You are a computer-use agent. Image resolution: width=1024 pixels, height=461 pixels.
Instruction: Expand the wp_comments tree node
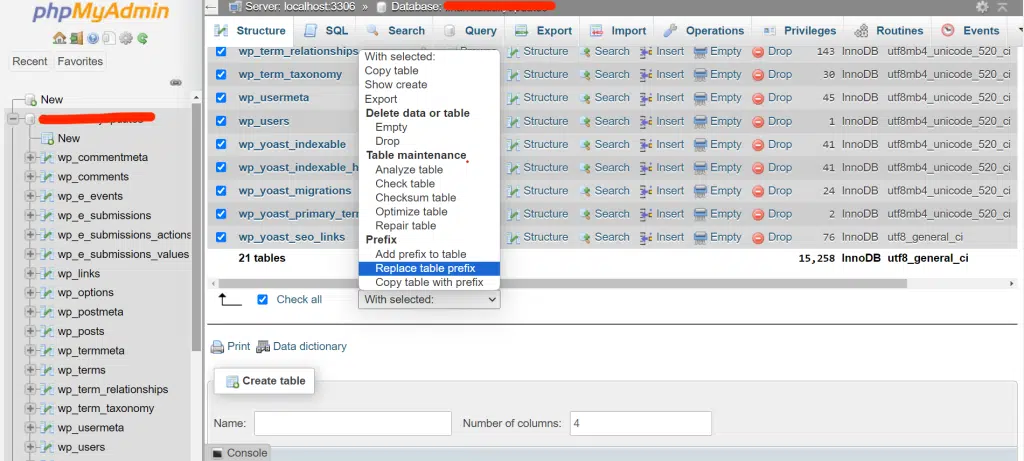click(30, 177)
